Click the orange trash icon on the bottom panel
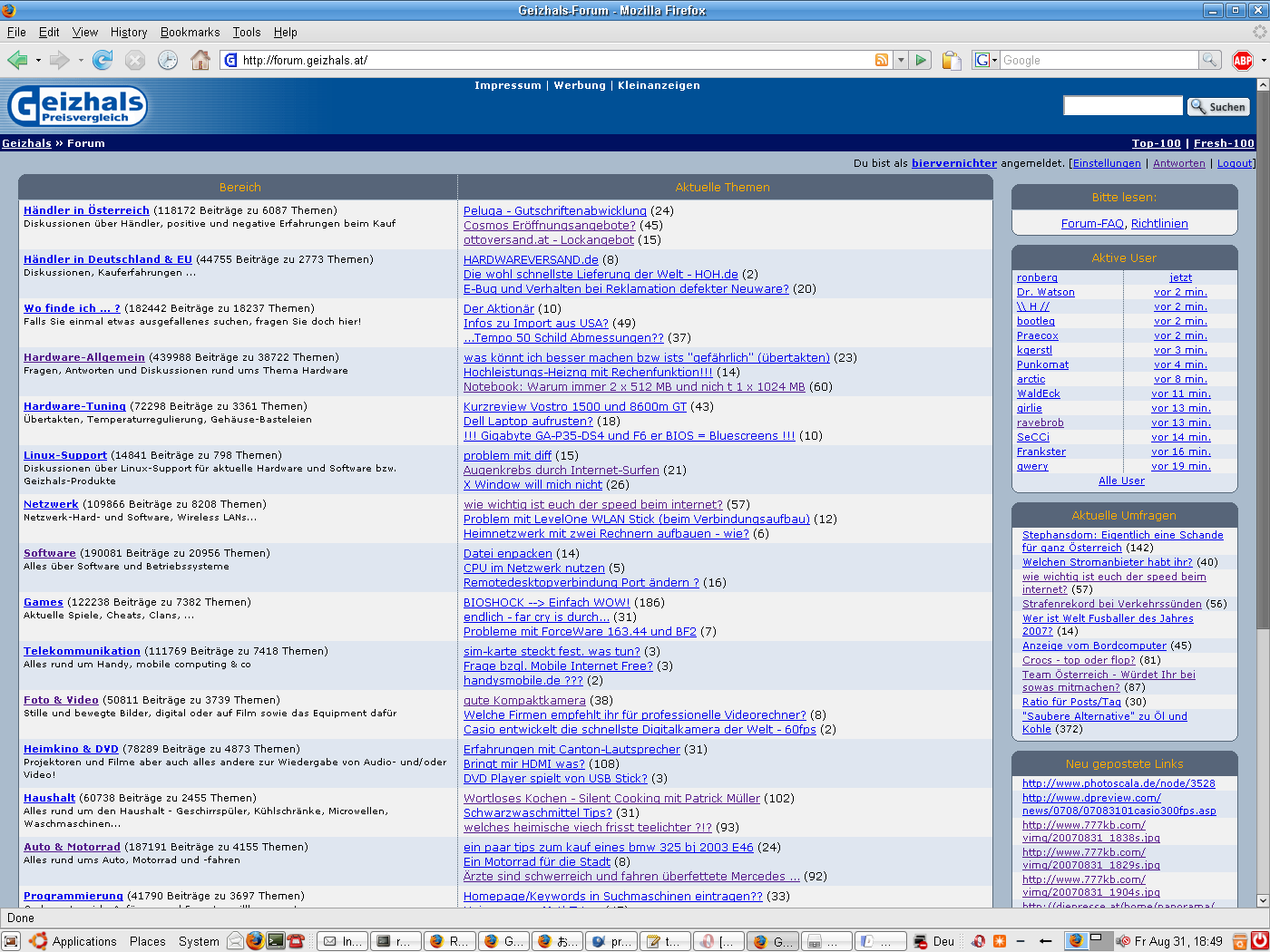 tap(1241, 941)
